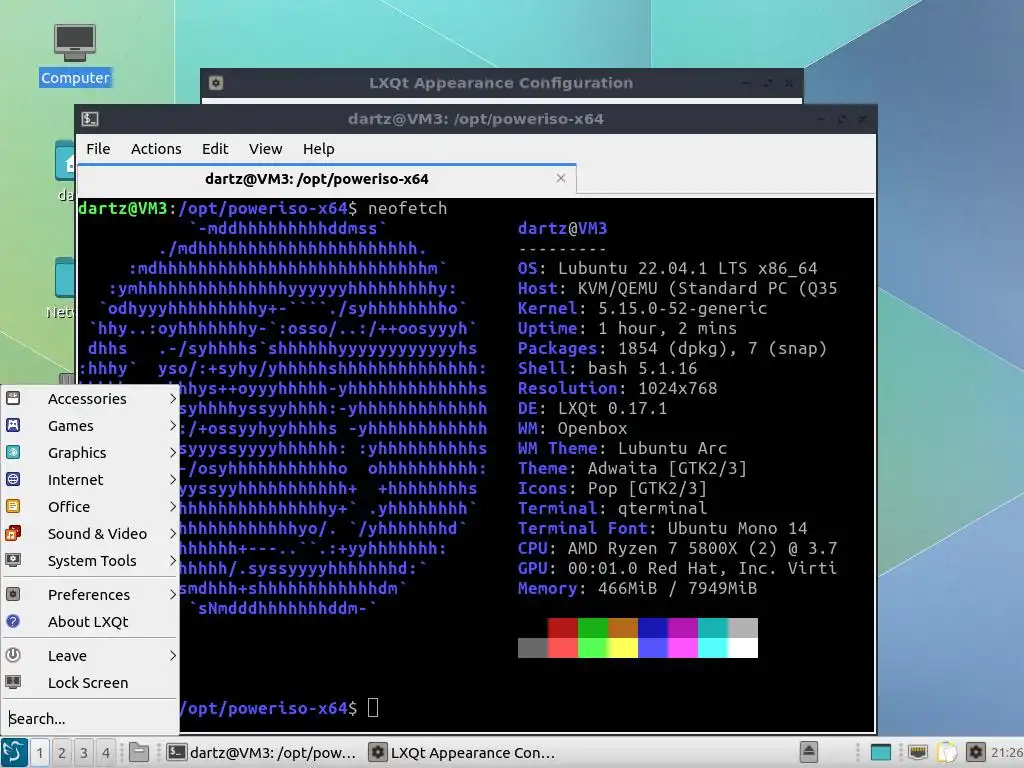Click the Preferences gear icon

click(13, 594)
